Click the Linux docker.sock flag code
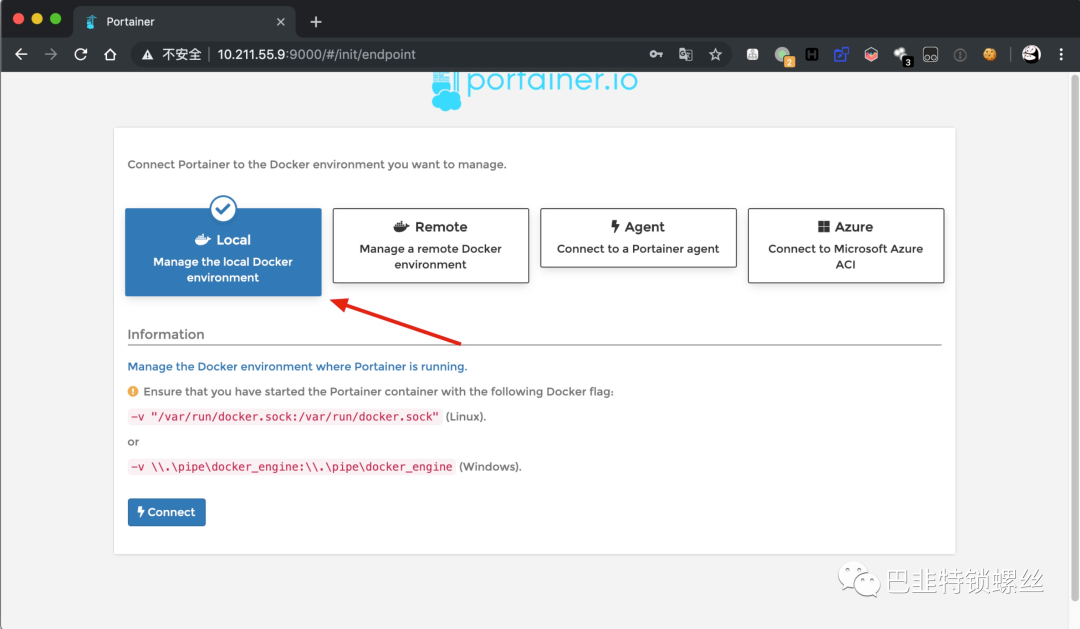1080x629 pixels. coord(284,417)
